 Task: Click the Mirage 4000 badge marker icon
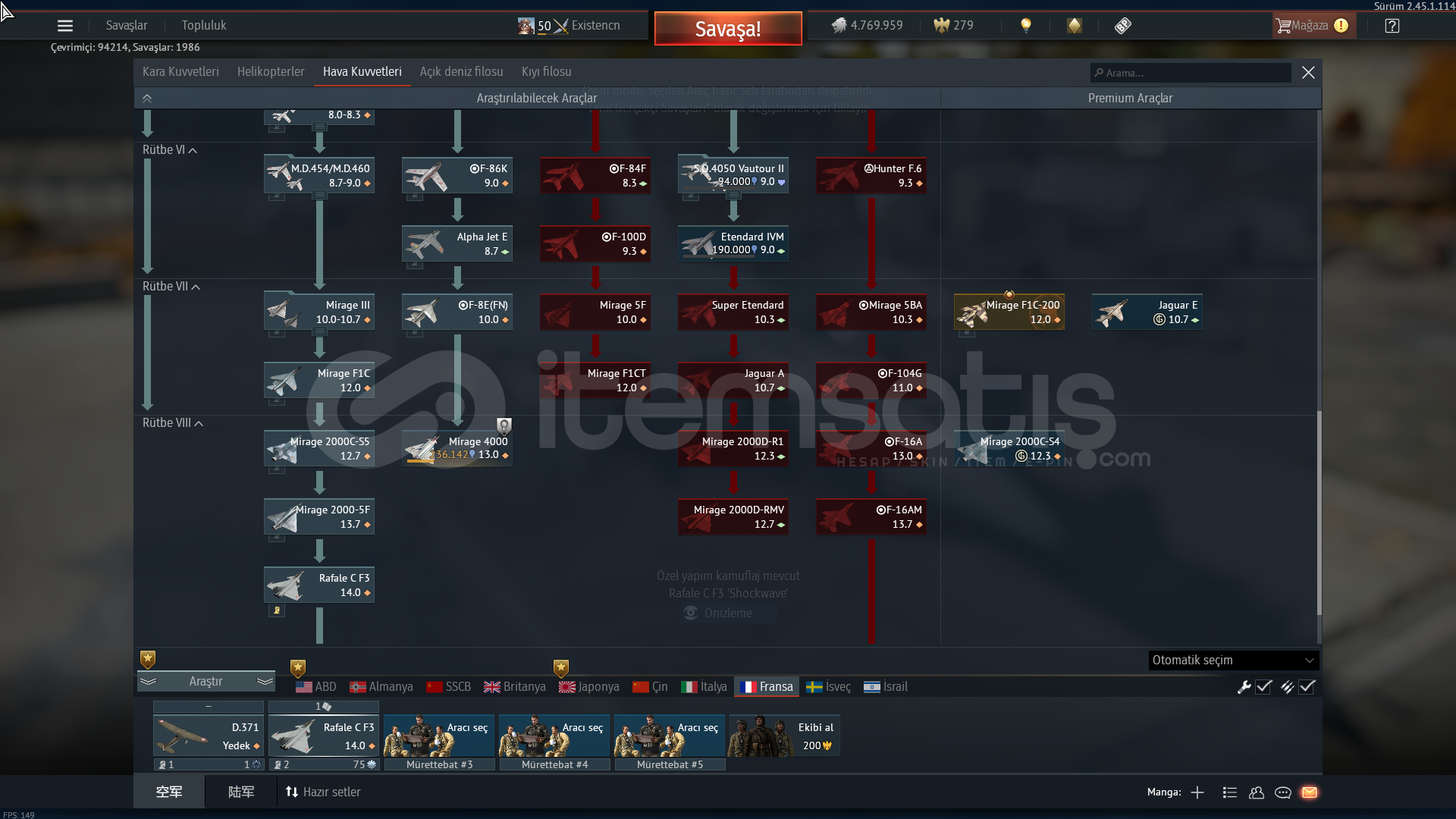504,425
